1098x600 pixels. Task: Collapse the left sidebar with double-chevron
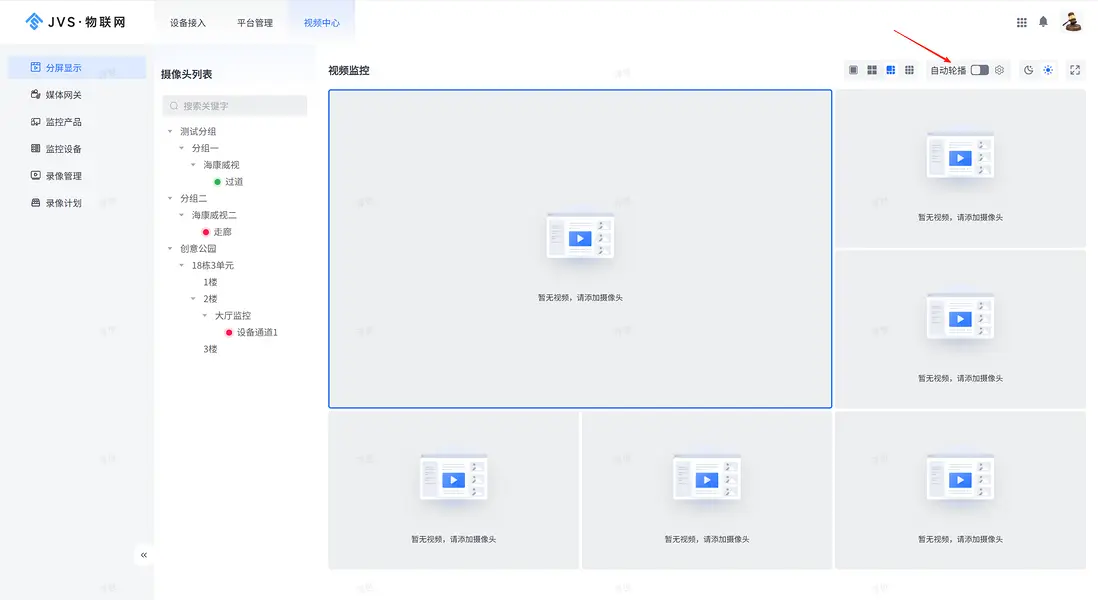pyautogui.click(x=144, y=555)
